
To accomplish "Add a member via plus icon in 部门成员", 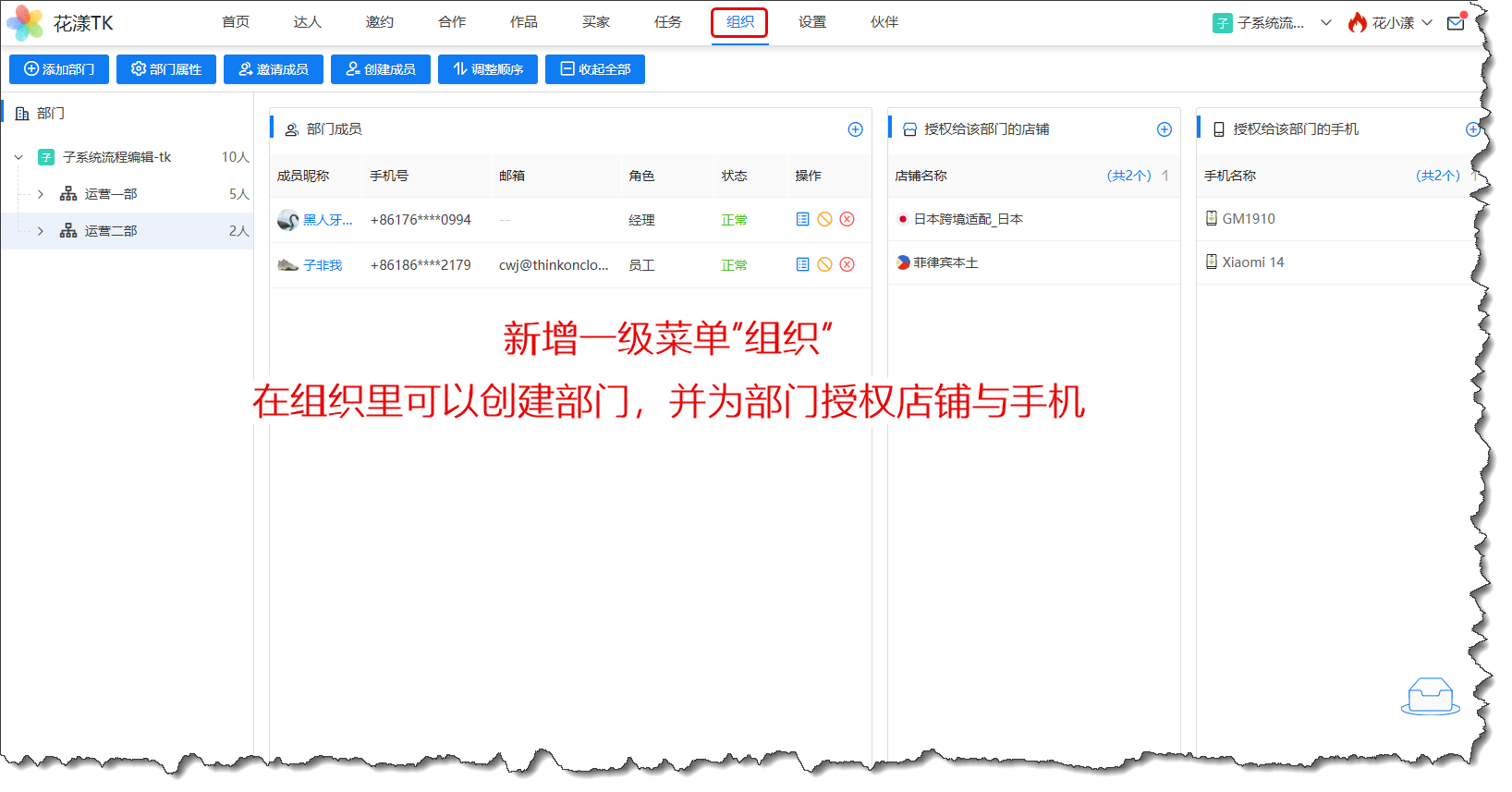I will click(x=855, y=129).
